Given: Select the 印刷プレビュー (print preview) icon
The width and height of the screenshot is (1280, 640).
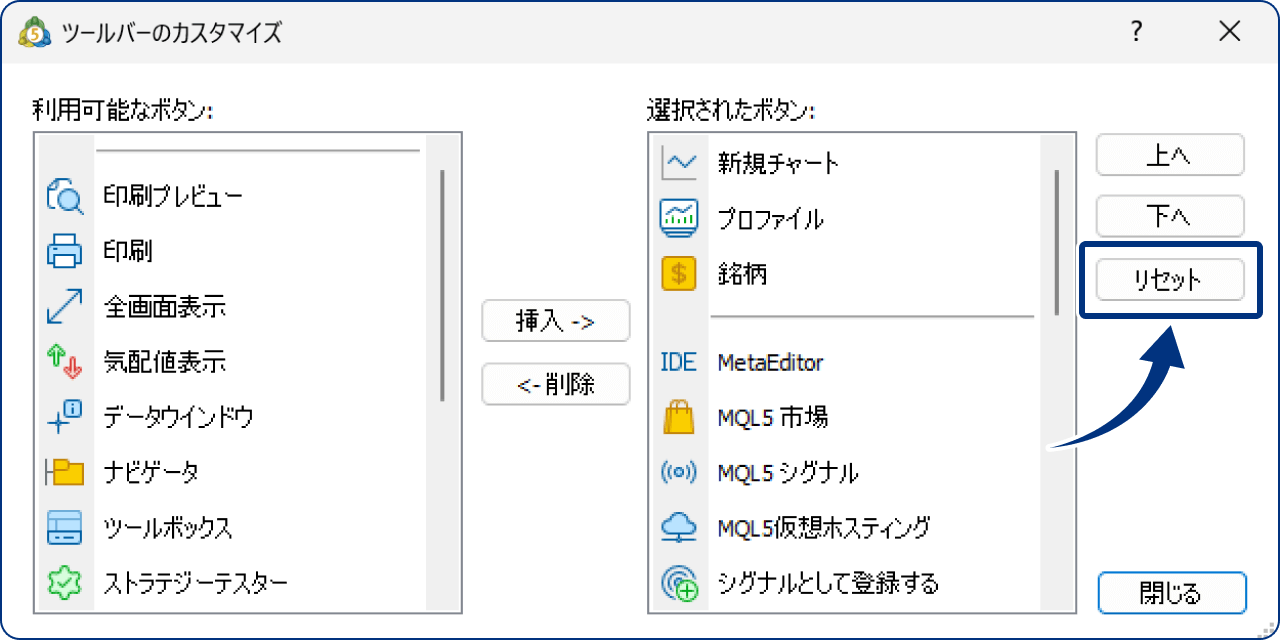Looking at the screenshot, I should pyautogui.click(x=63, y=195).
